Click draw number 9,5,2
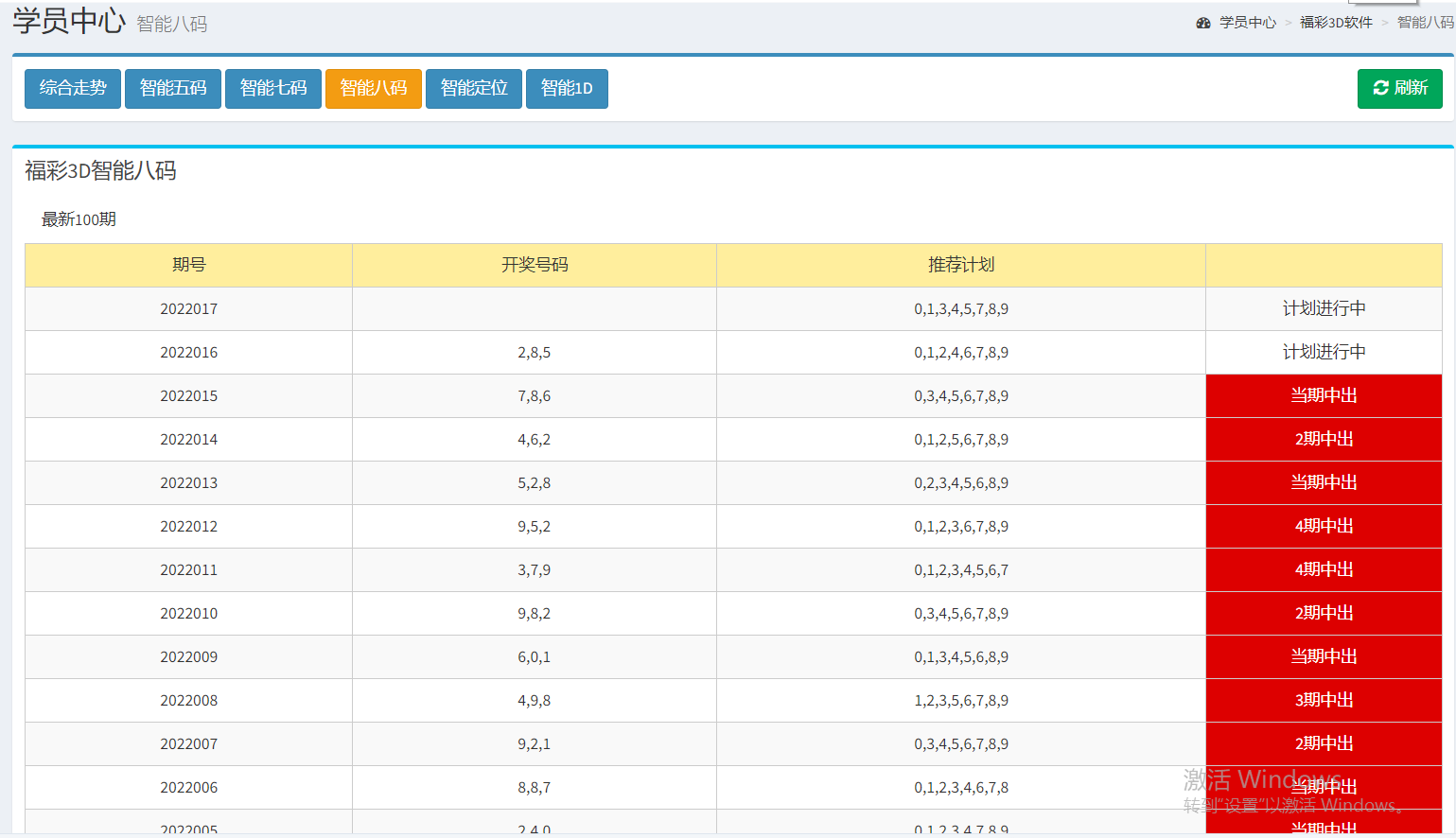The width and height of the screenshot is (1456, 838). (x=535, y=527)
